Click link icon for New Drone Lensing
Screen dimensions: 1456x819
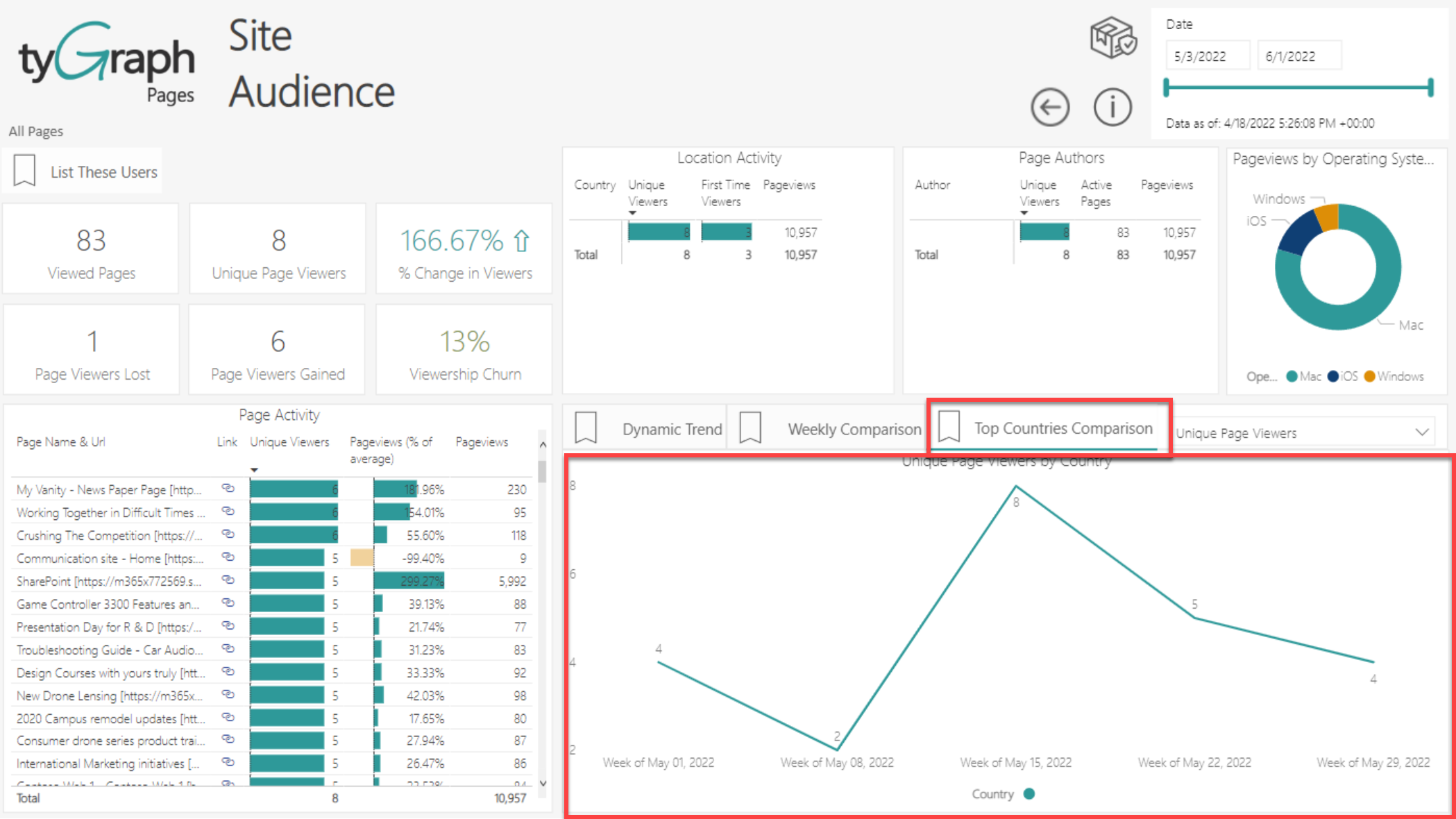(x=228, y=695)
